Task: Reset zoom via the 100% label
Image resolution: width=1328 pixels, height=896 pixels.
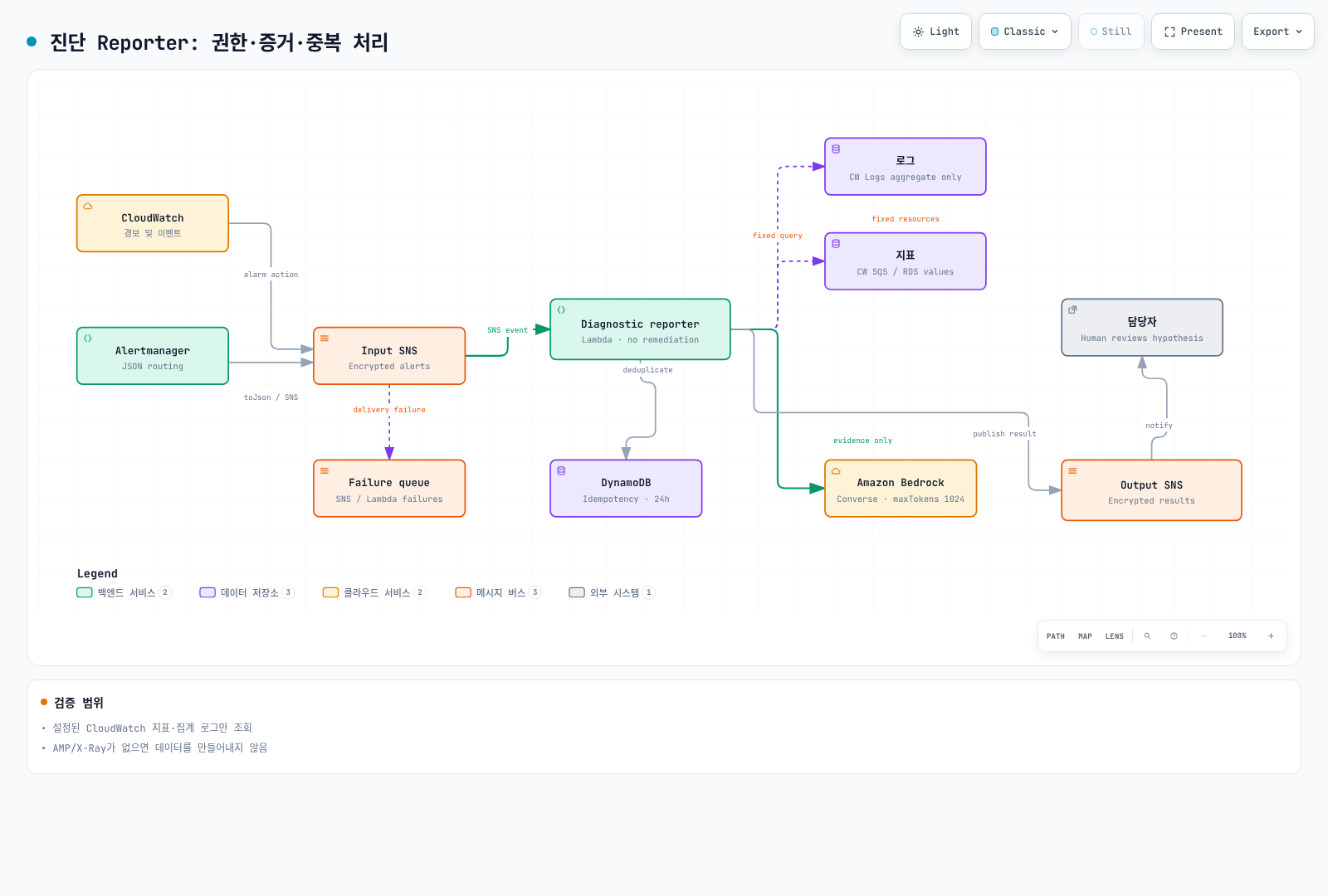Action: tap(1238, 636)
